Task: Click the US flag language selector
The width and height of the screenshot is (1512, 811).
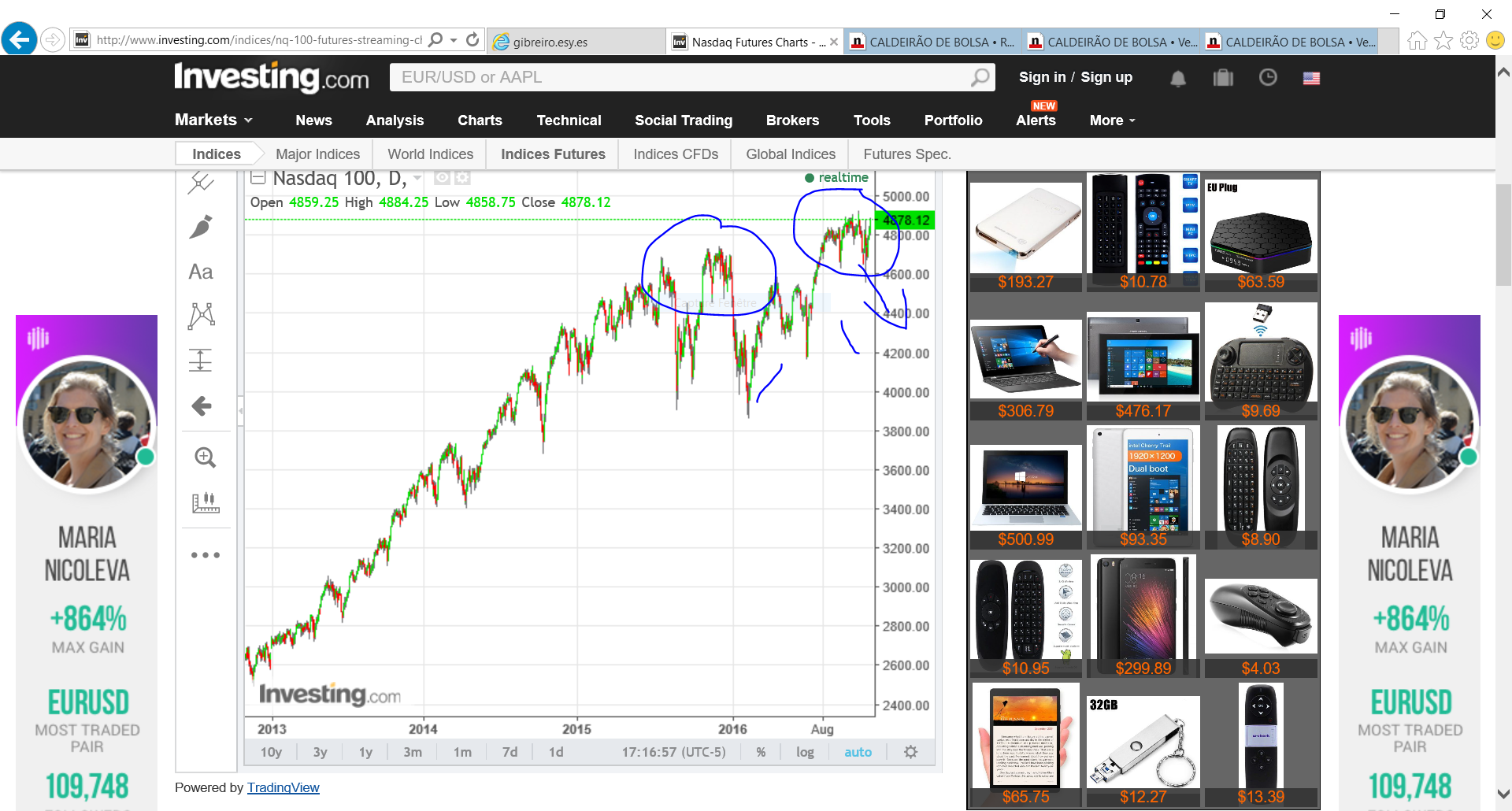Action: click(x=1311, y=78)
